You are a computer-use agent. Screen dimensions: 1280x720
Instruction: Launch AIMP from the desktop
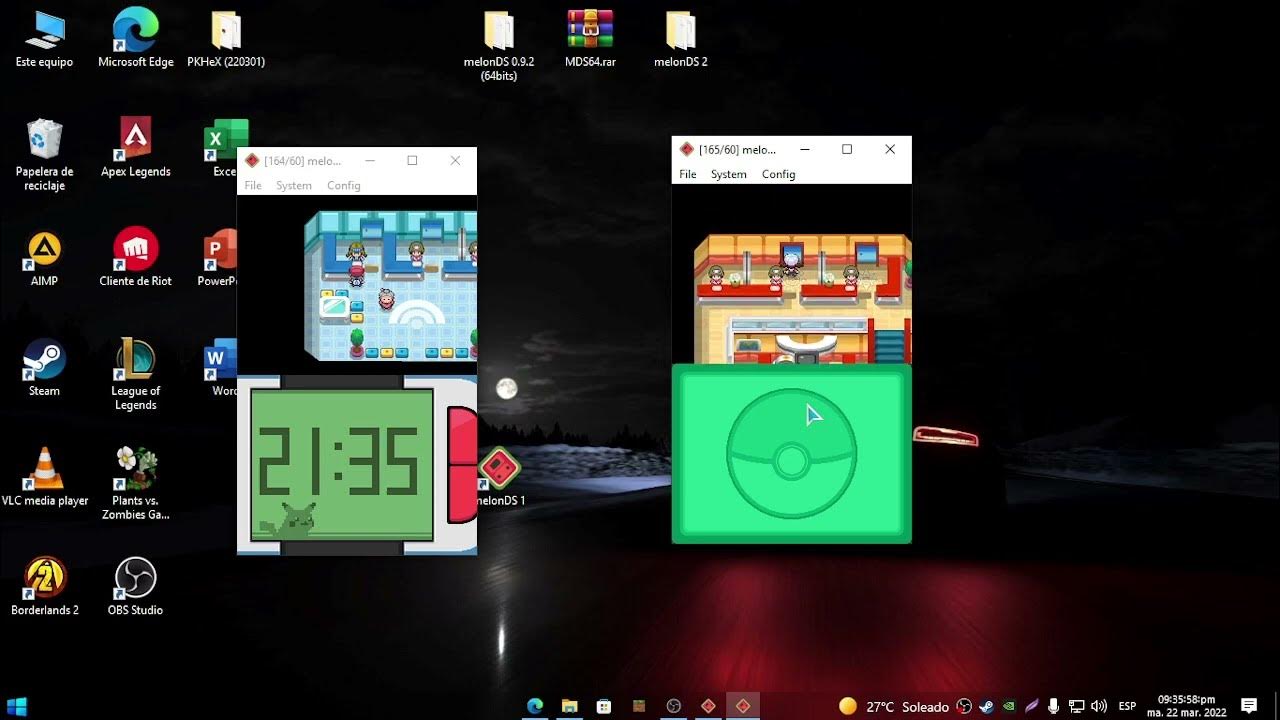tap(44, 258)
